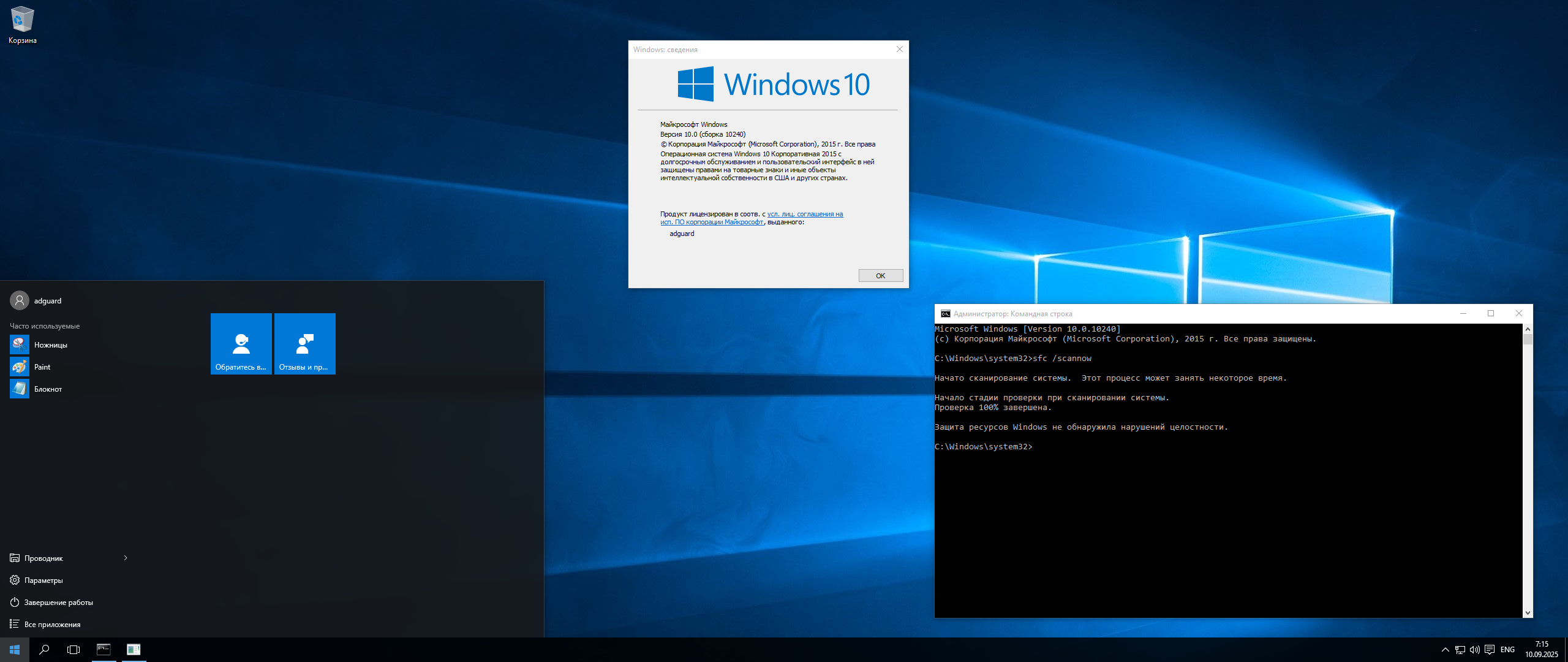Screen dimensions: 1568x662
Task: Open taskbar clock and date flyout
Action: pos(1542,650)
